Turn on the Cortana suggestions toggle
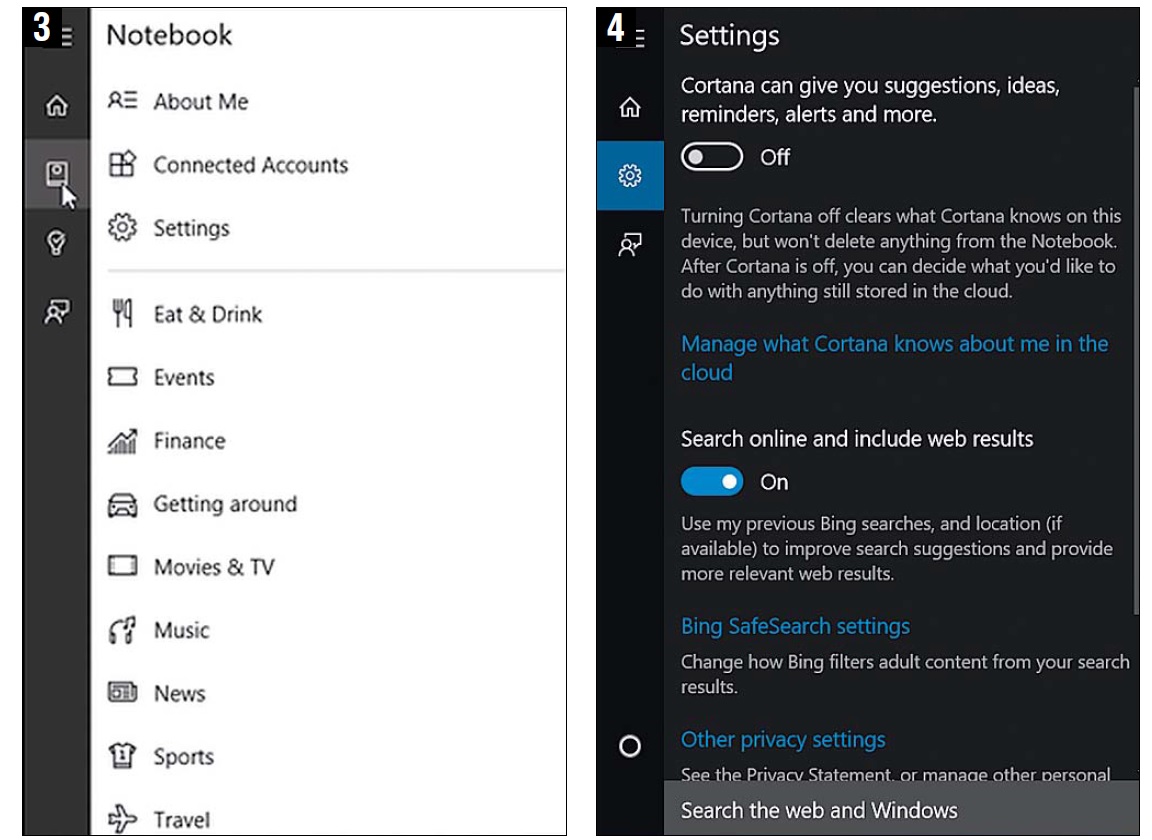Image resolution: width=1152 pixels, height=840 pixels. tap(711, 157)
